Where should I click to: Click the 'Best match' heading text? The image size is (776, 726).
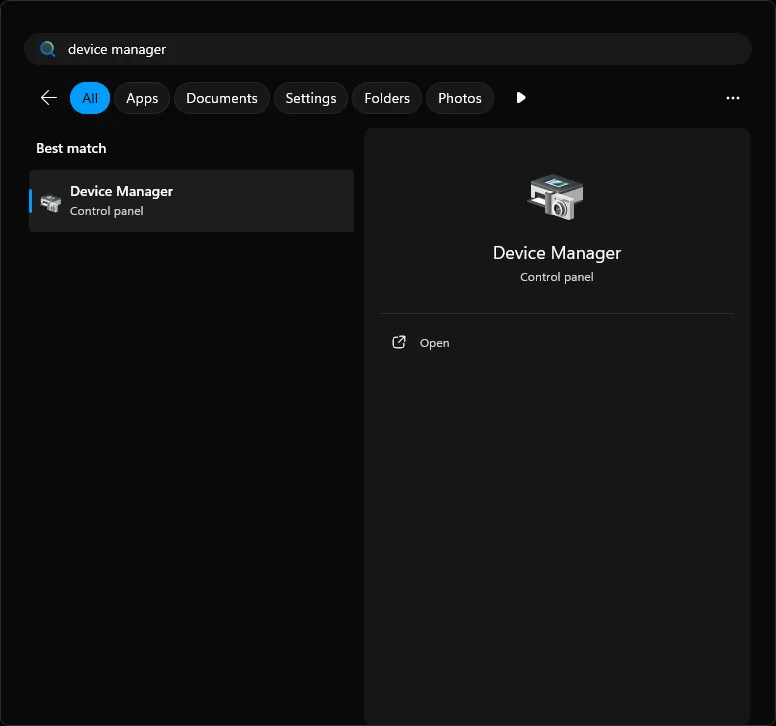[x=71, y=148]
